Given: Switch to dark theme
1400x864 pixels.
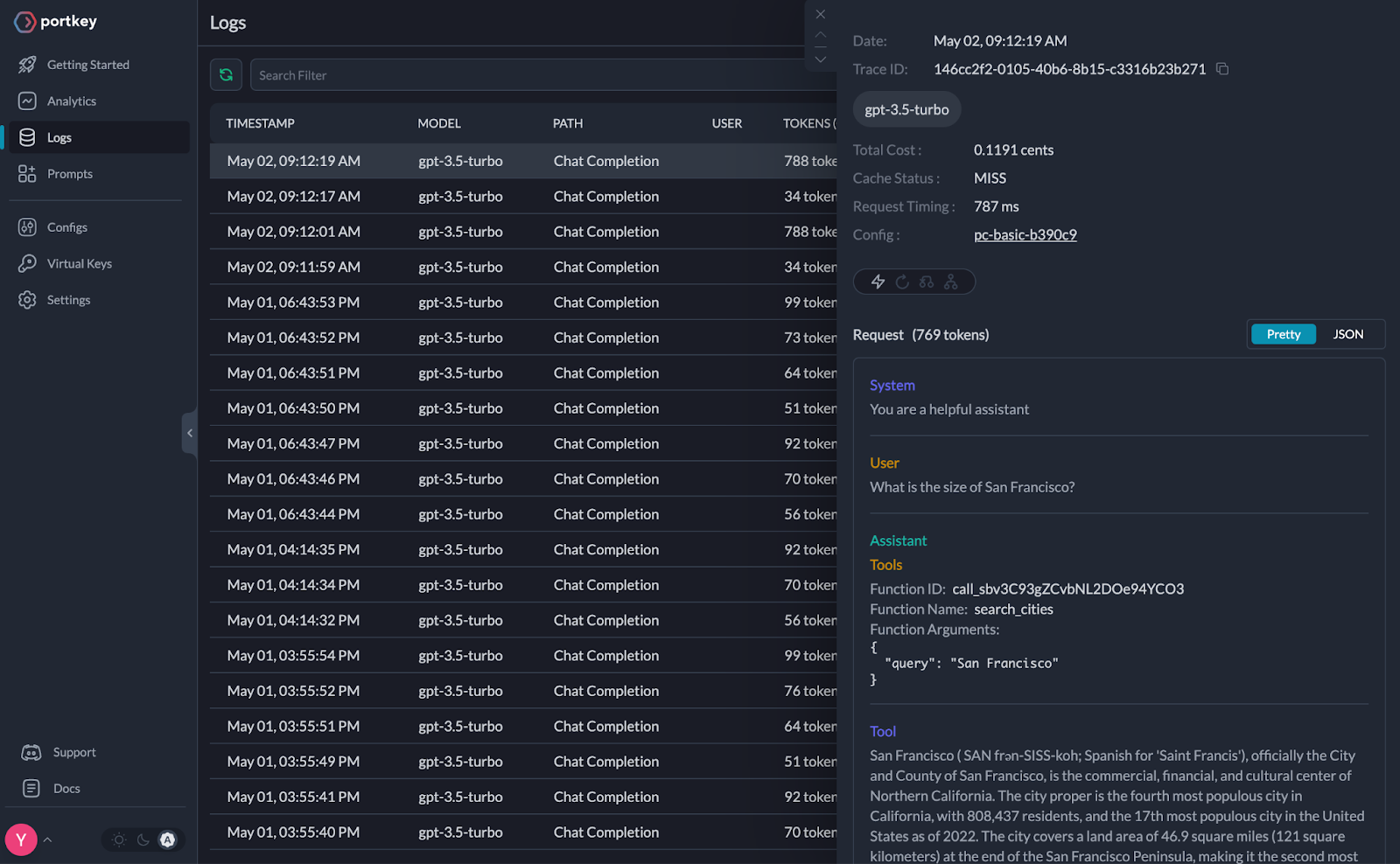Looking at the screenshot, I should click(143, 840).
